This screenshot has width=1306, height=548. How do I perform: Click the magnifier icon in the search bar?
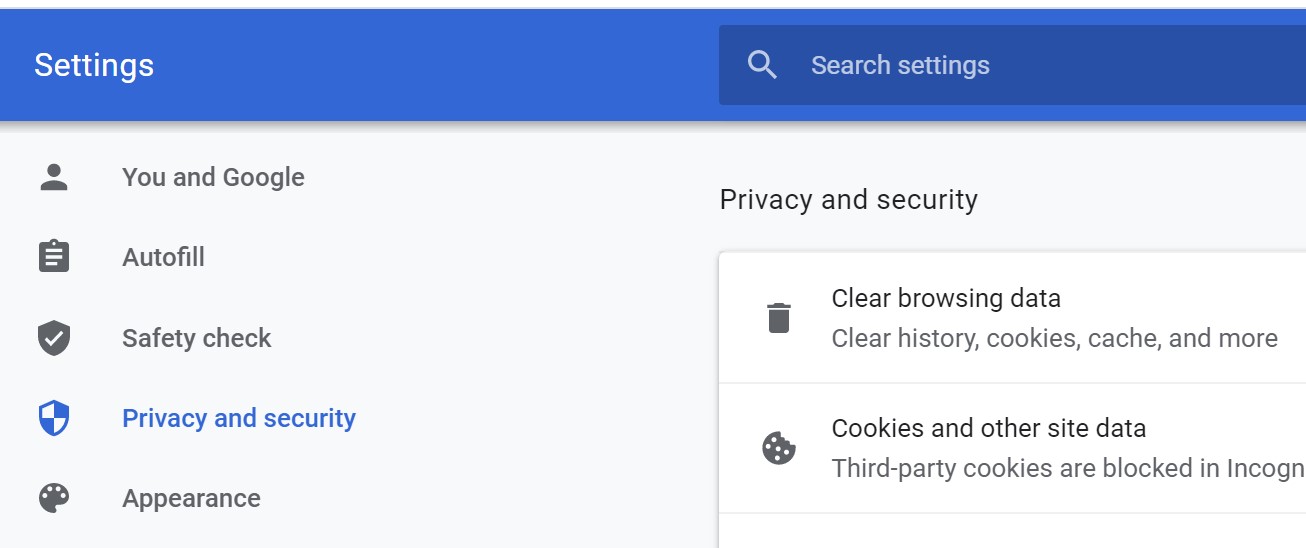click(x=762, y=65)
